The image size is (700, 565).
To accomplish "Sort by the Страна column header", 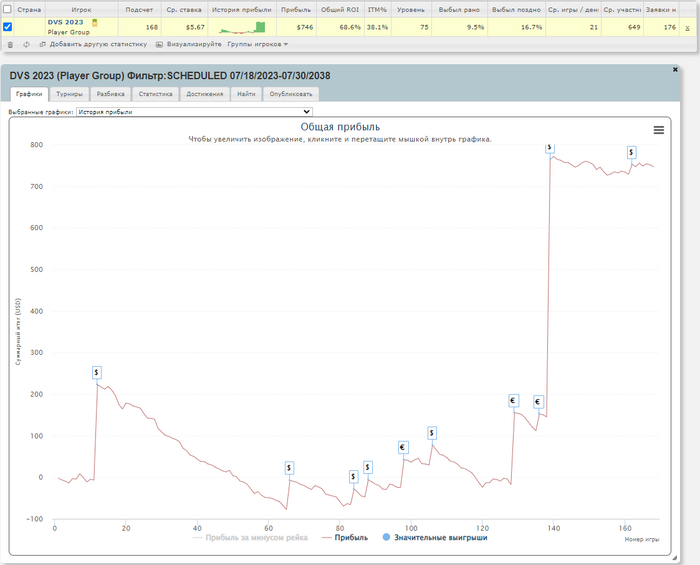I will [x=29, y=9].
